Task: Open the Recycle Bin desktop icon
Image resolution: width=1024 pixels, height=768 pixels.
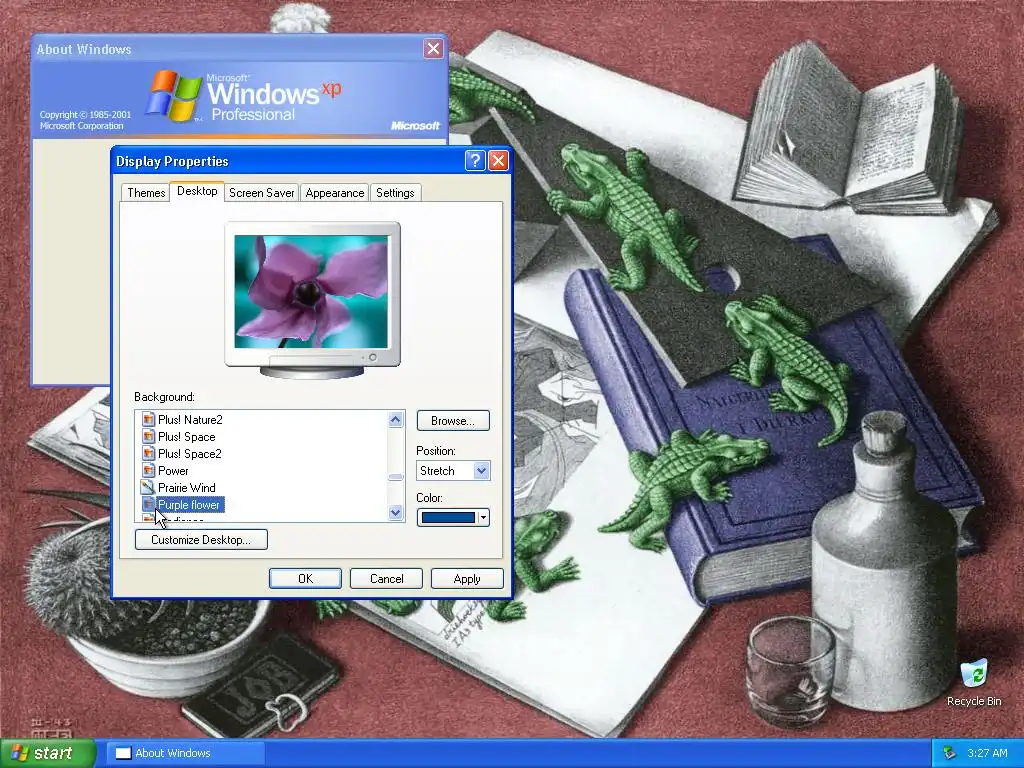Action: click(x=974, y=683)
